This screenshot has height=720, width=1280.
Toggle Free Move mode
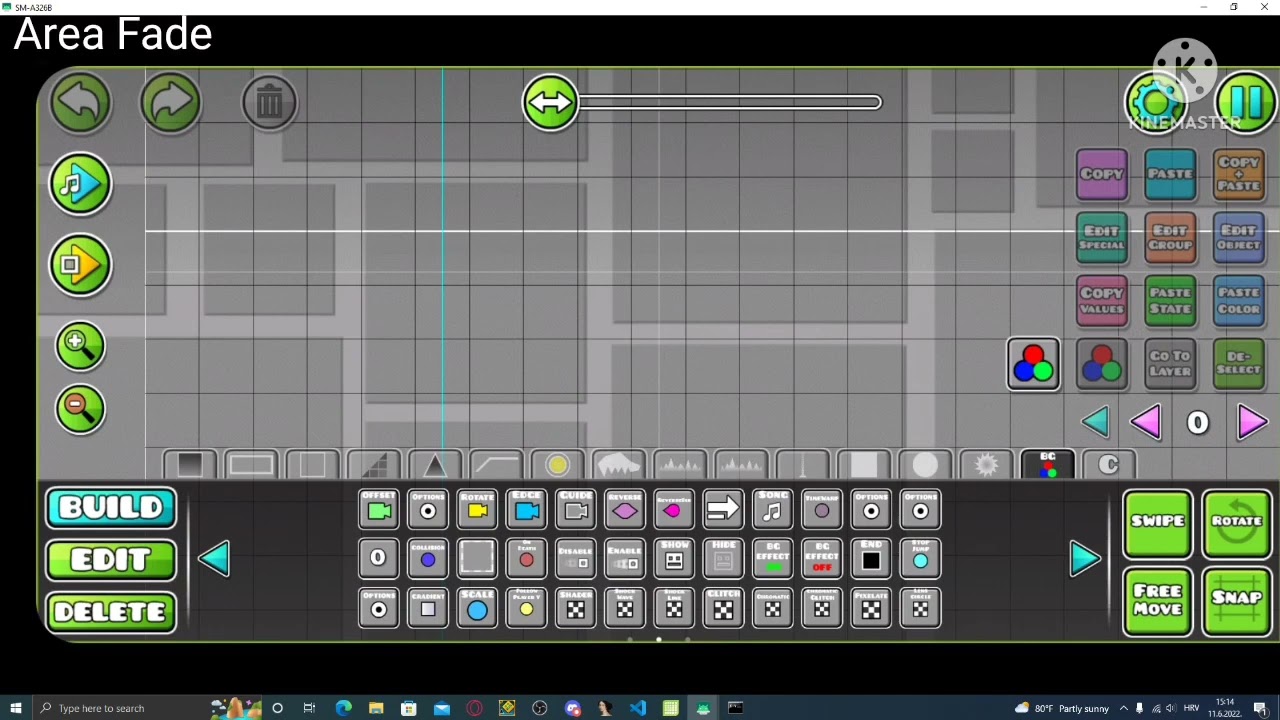click(x=1158, y=601)
